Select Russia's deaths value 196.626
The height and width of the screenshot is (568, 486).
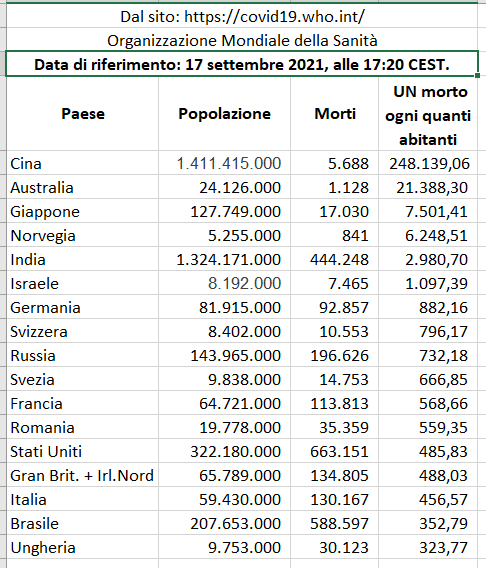coord(335,355)
